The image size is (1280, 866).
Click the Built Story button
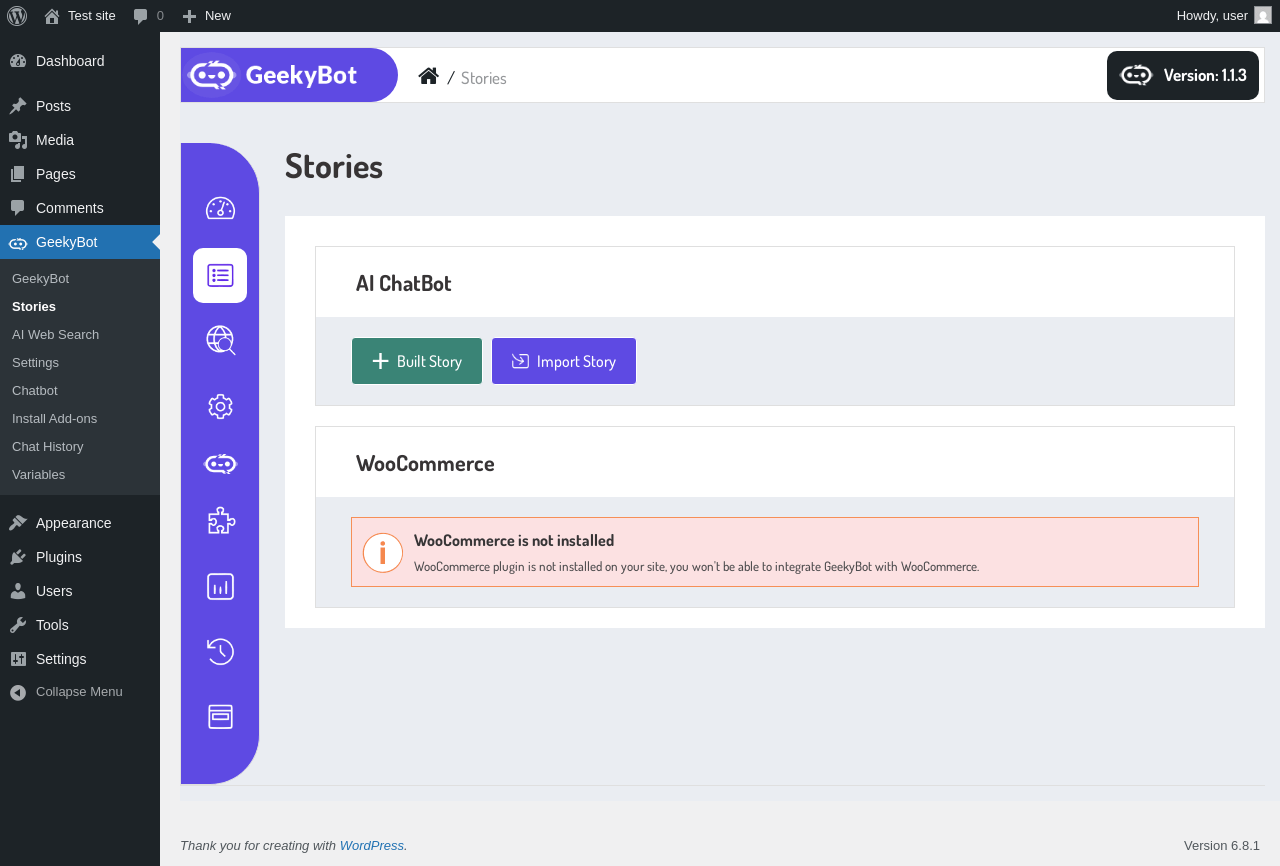(417, 361)
